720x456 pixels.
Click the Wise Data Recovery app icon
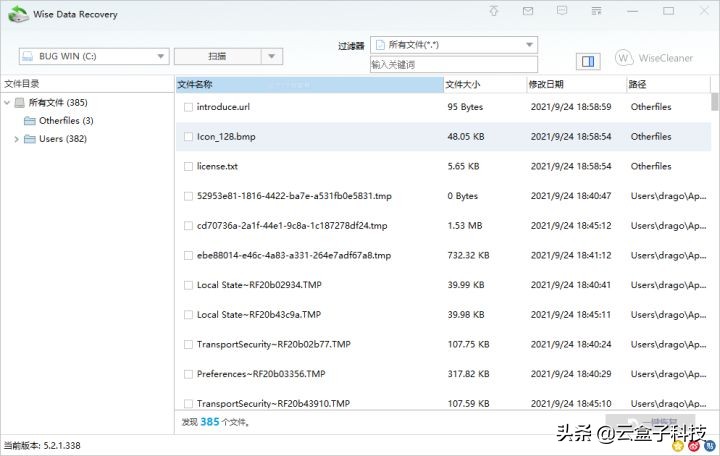click(18, 13)
